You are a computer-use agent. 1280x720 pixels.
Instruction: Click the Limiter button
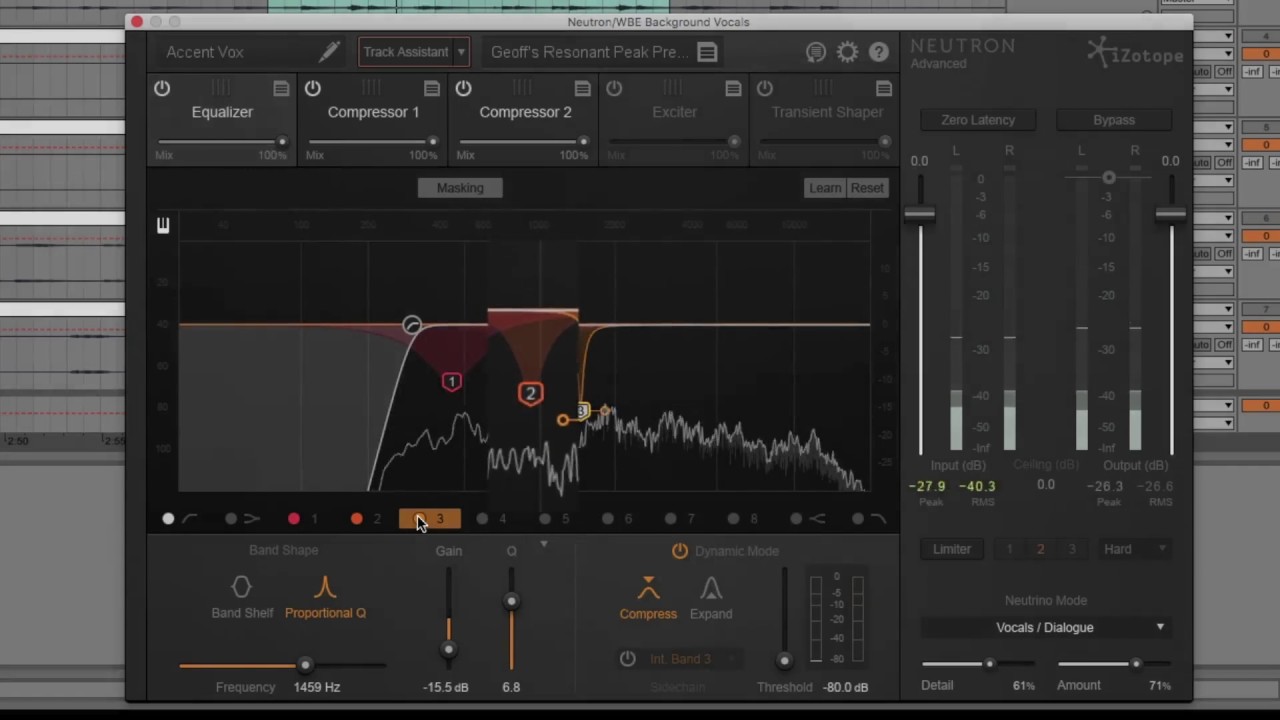point(952,549)
